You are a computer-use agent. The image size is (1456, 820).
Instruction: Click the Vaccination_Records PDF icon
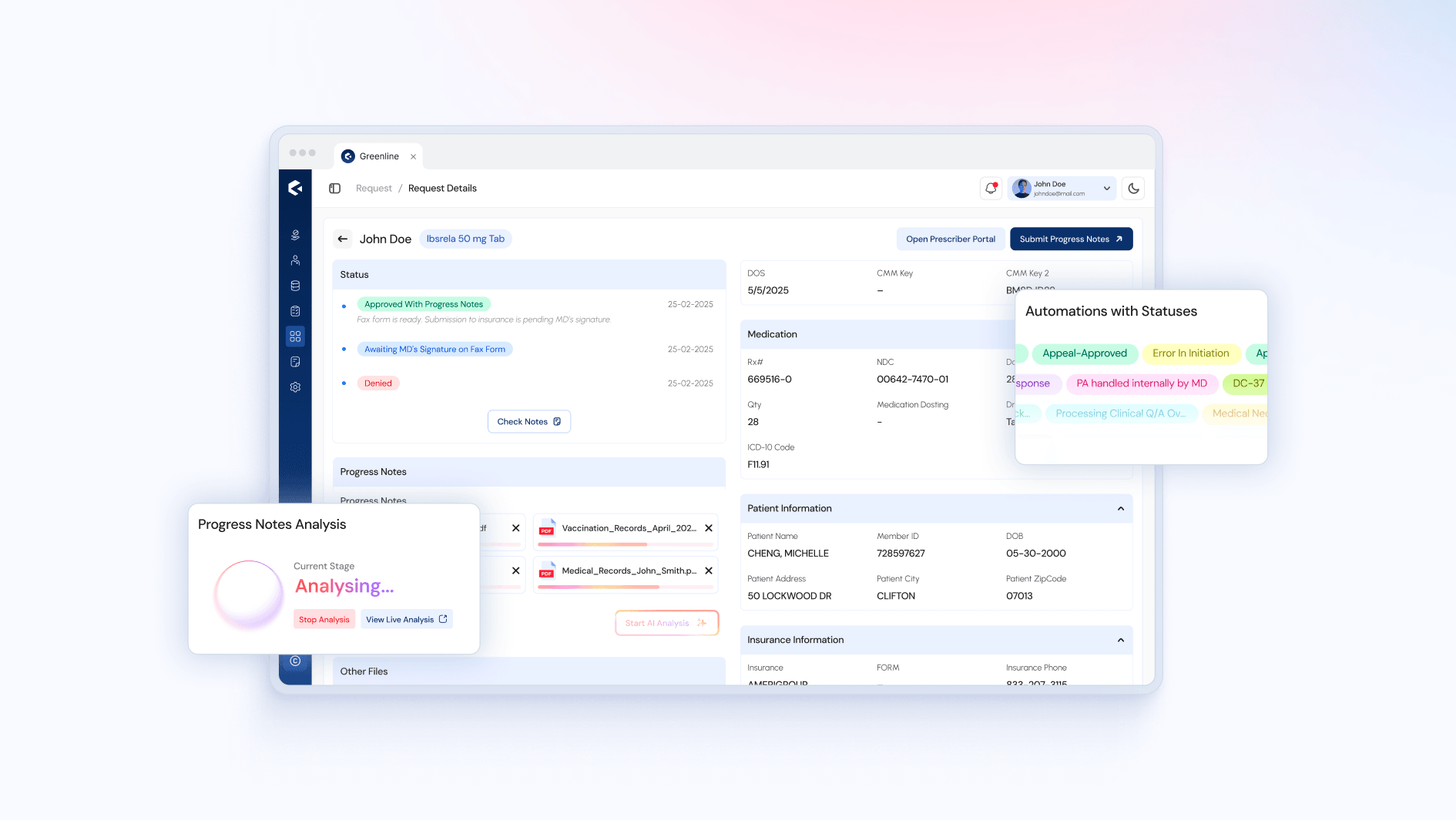click(547, 528)
